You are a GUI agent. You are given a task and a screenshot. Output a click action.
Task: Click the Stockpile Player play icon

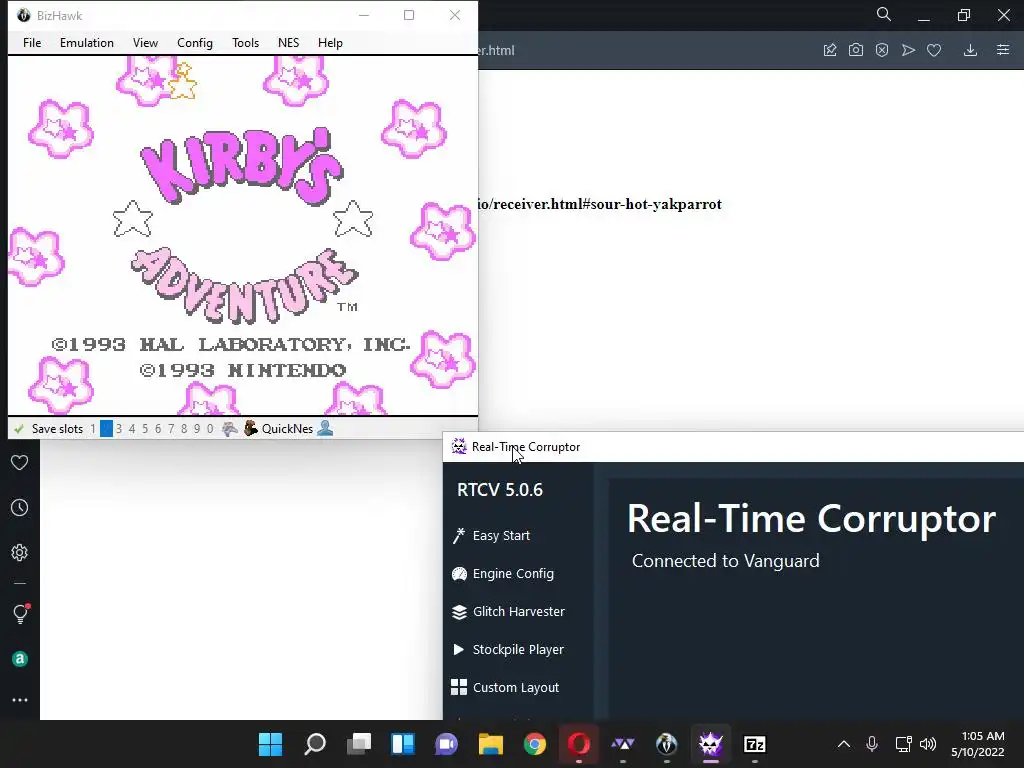(458, 650)
